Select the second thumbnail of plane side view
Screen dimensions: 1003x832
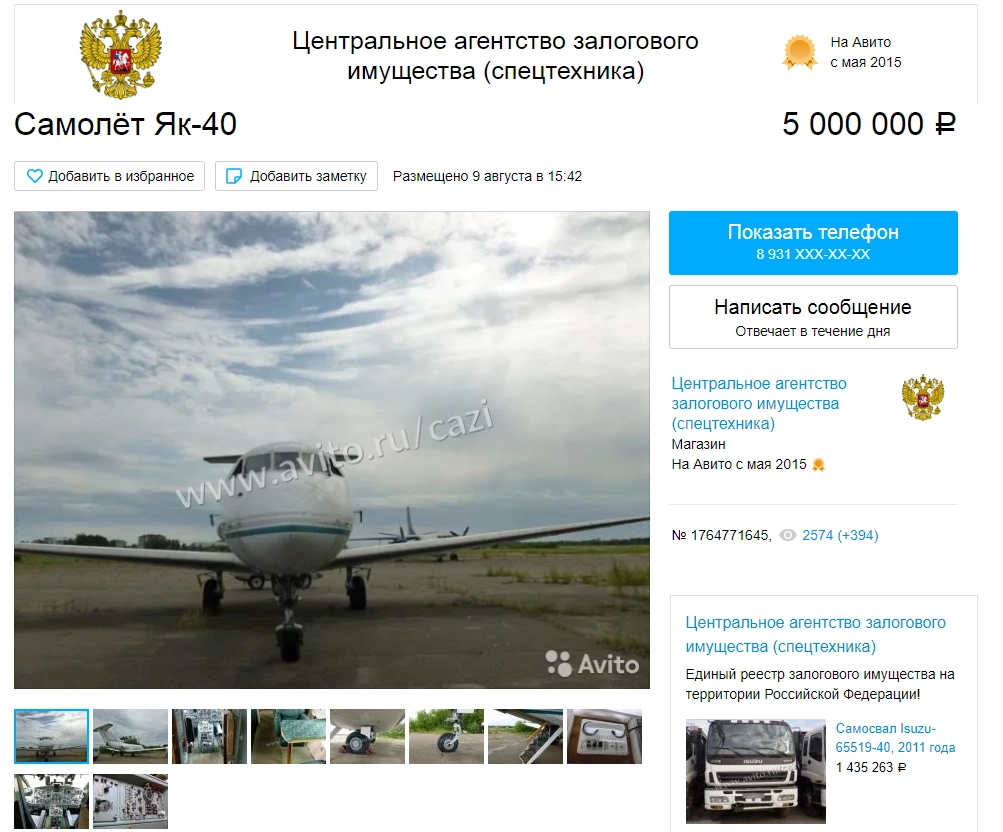[130, 736]
